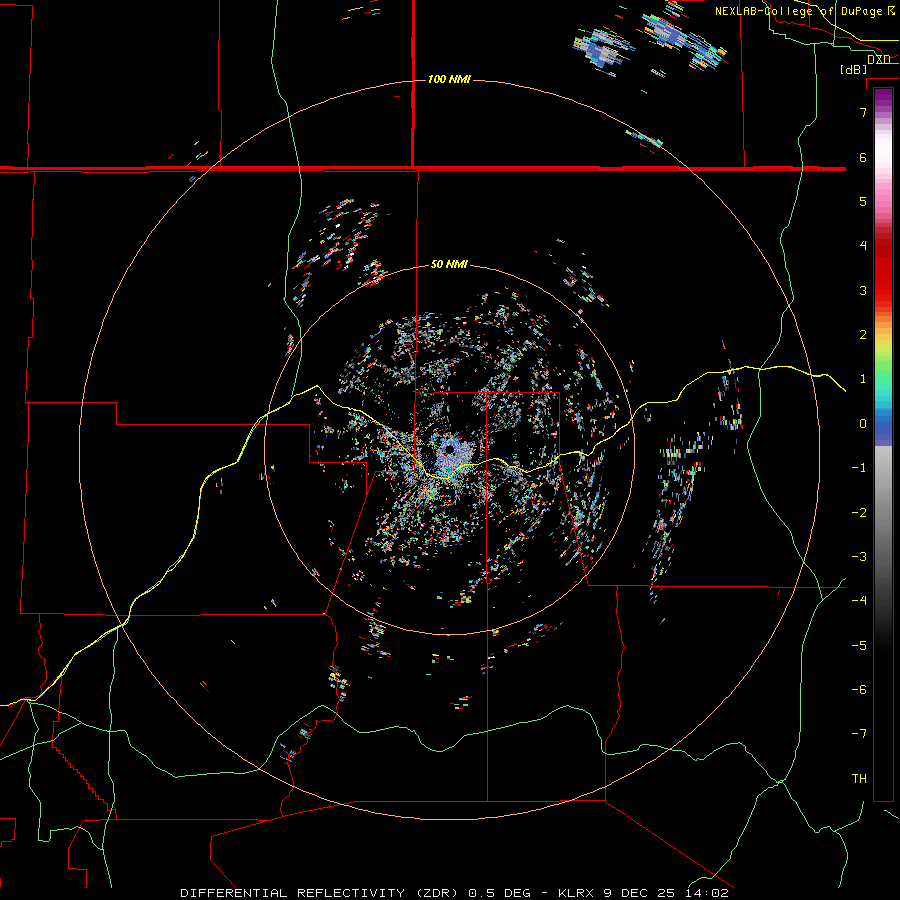Click the 3 value on the ZDR scale
Image resolution: width=900 pixels, height=900 pixels.
pyautogui.click(x=863, y=290)
